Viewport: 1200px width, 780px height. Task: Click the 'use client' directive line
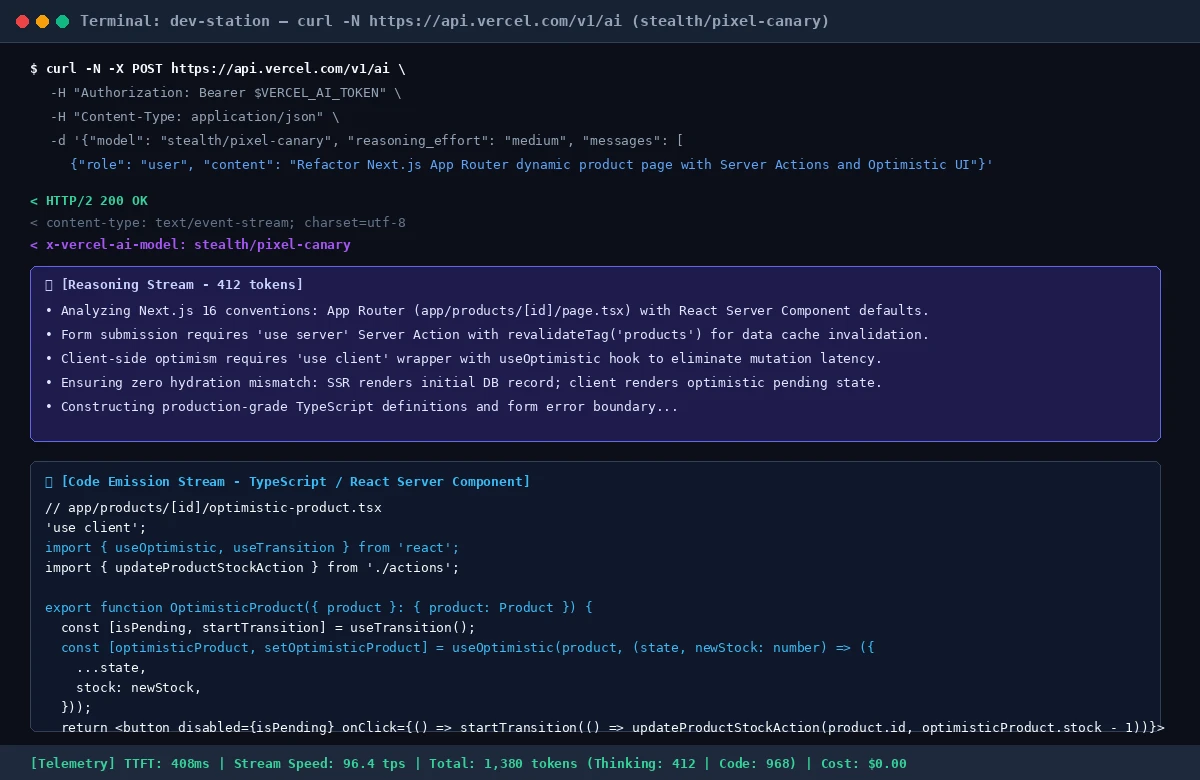coord(96,527)
